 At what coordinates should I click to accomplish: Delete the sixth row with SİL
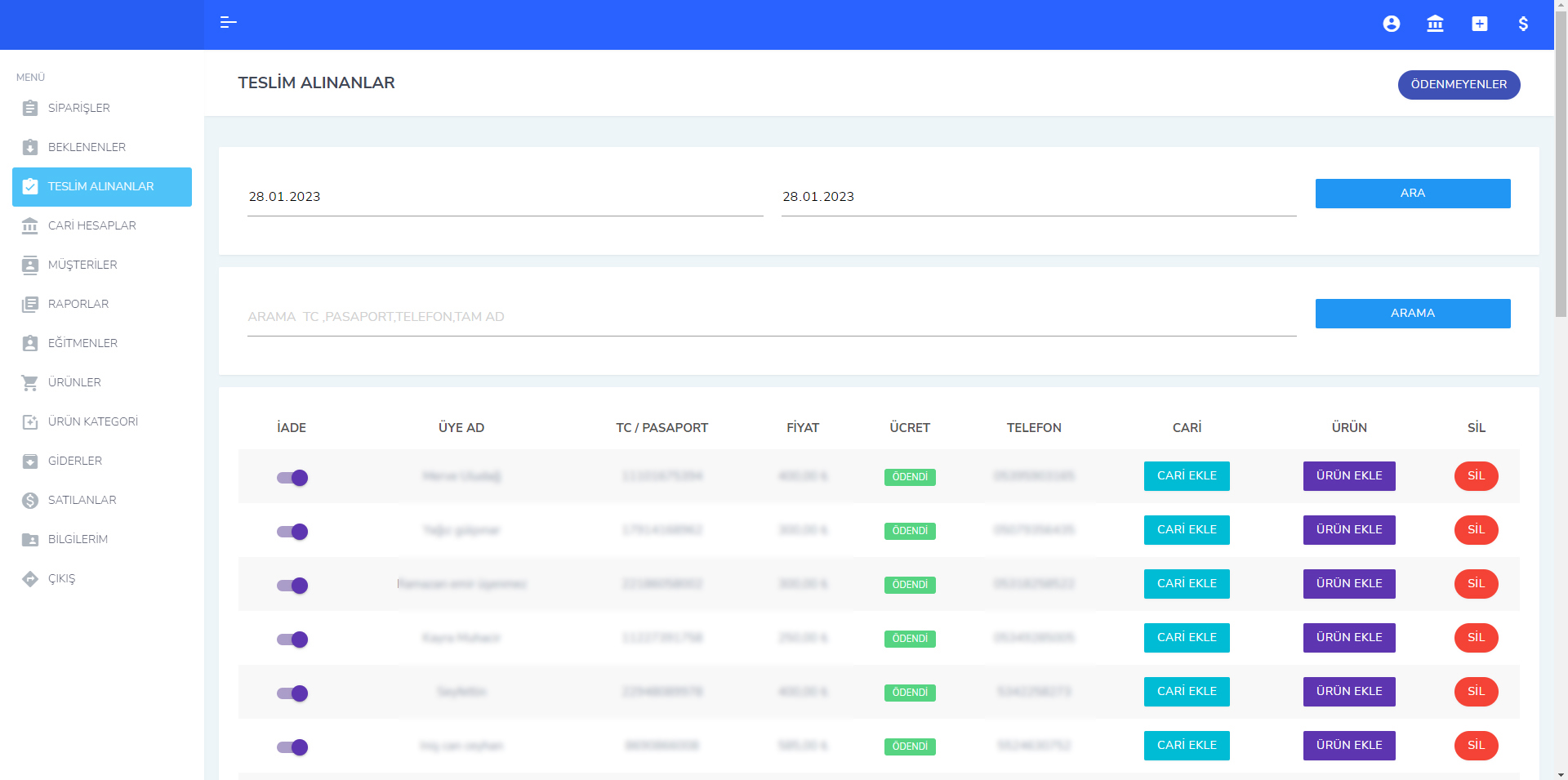coord(1477,746)
